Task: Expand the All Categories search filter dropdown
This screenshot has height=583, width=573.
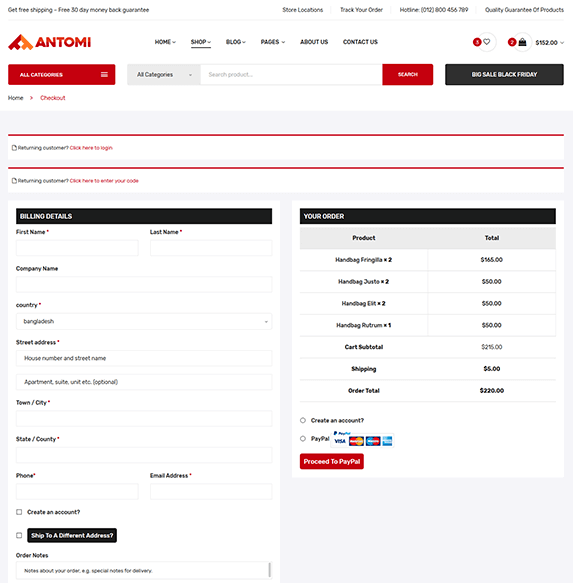Action: point(164,75)
